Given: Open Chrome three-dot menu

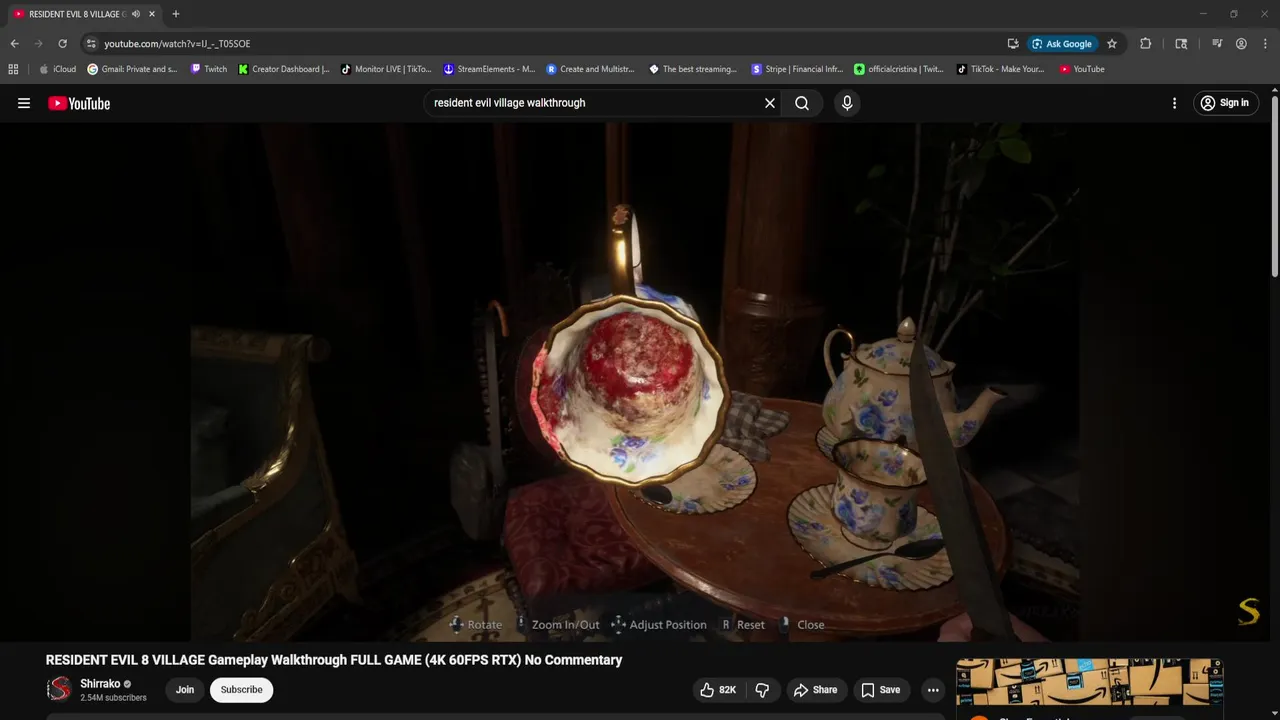Looking at the screenshot, I should coord(1263,44).
